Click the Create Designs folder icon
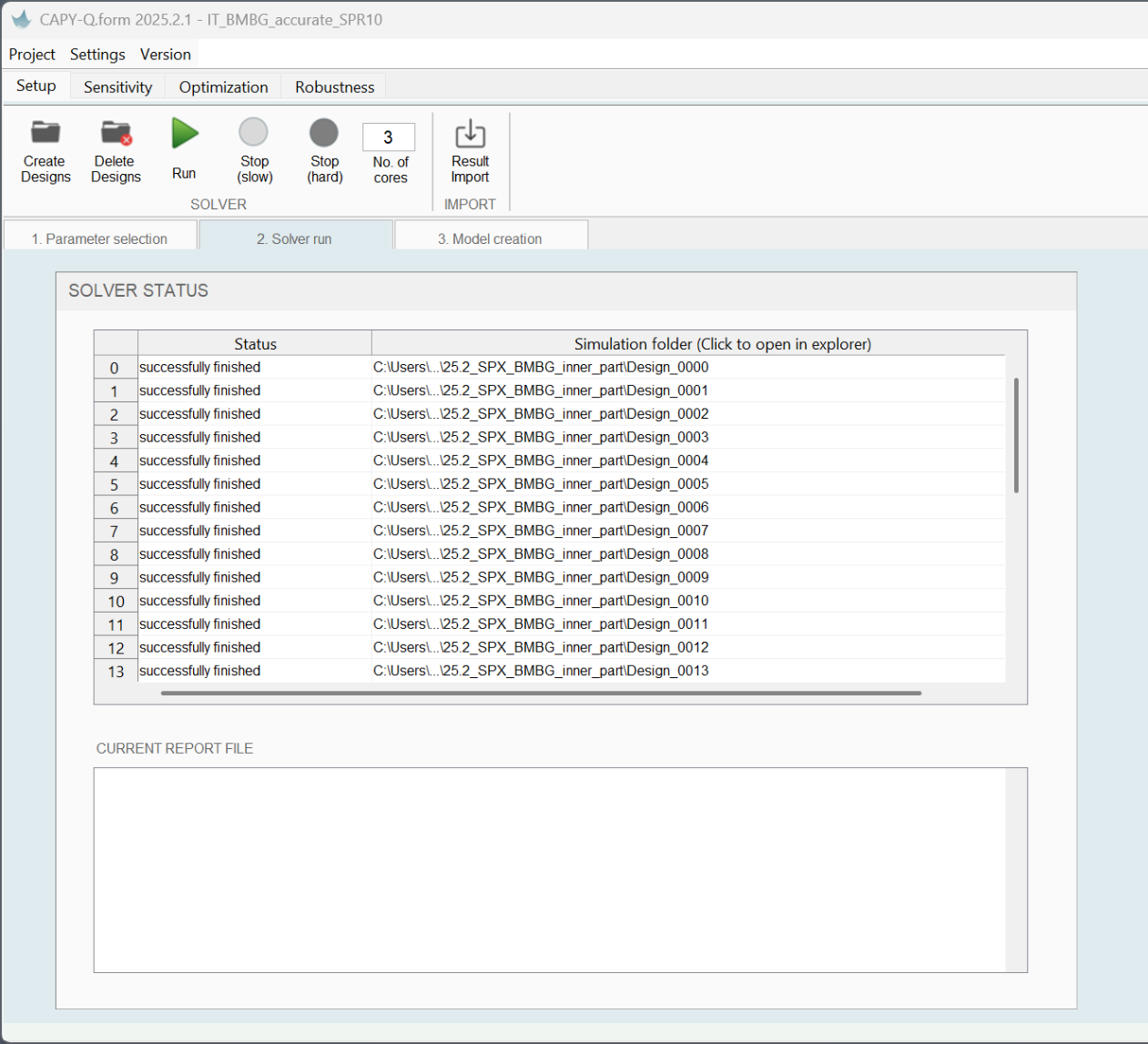 pyautogui.click(x=46, y=133)
